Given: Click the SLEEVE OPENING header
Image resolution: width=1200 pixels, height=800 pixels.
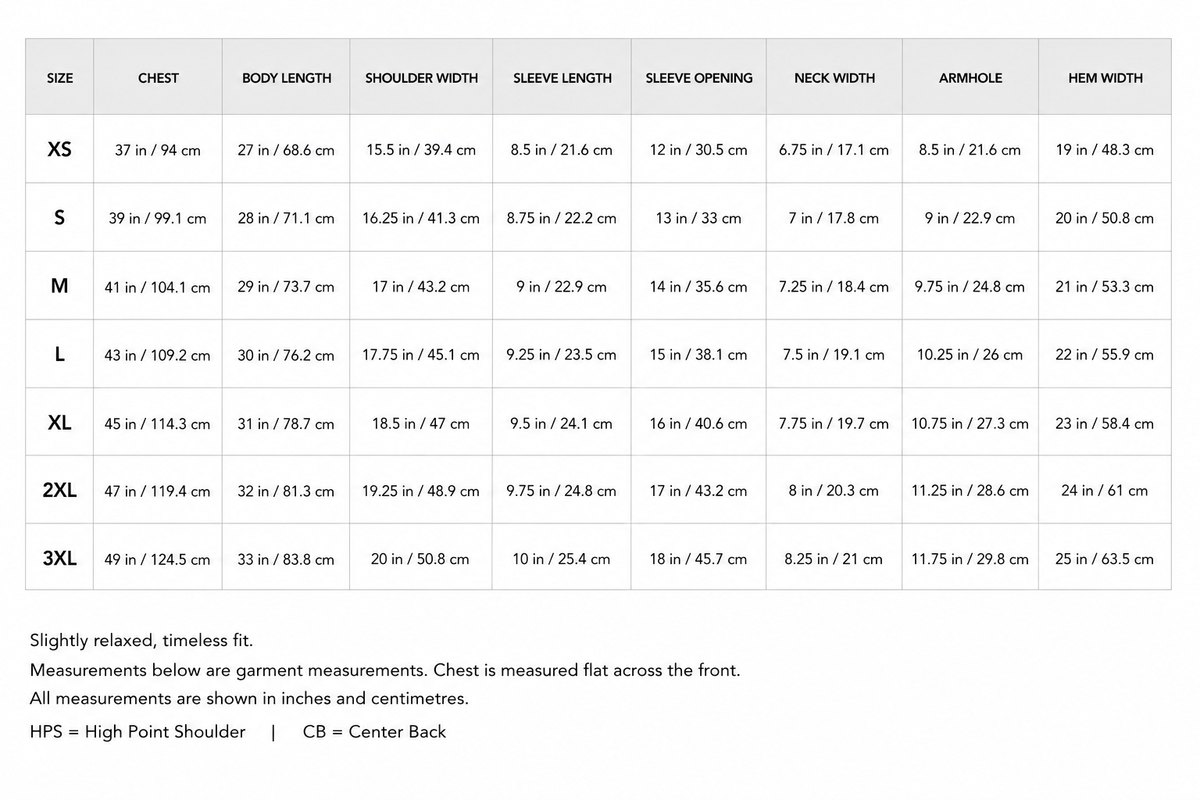Looking at the screenshot, I should (x=699, y=78).
